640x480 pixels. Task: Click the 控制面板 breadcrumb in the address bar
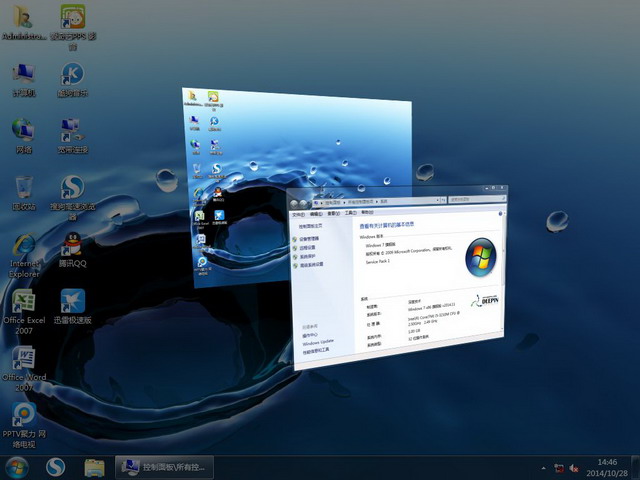tap(332, 202)
